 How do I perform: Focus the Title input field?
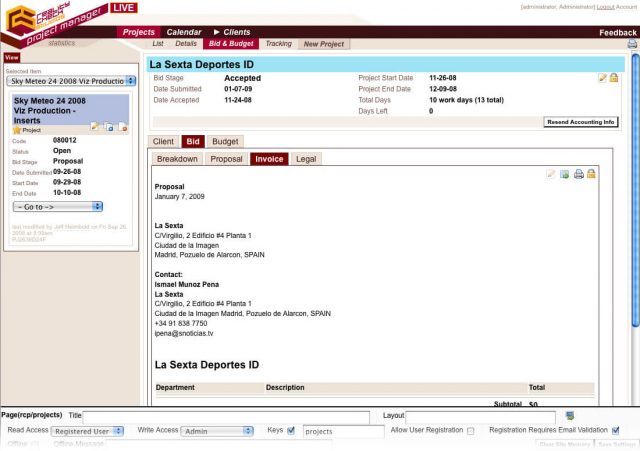pyautogui.click(x=226, y=416)
